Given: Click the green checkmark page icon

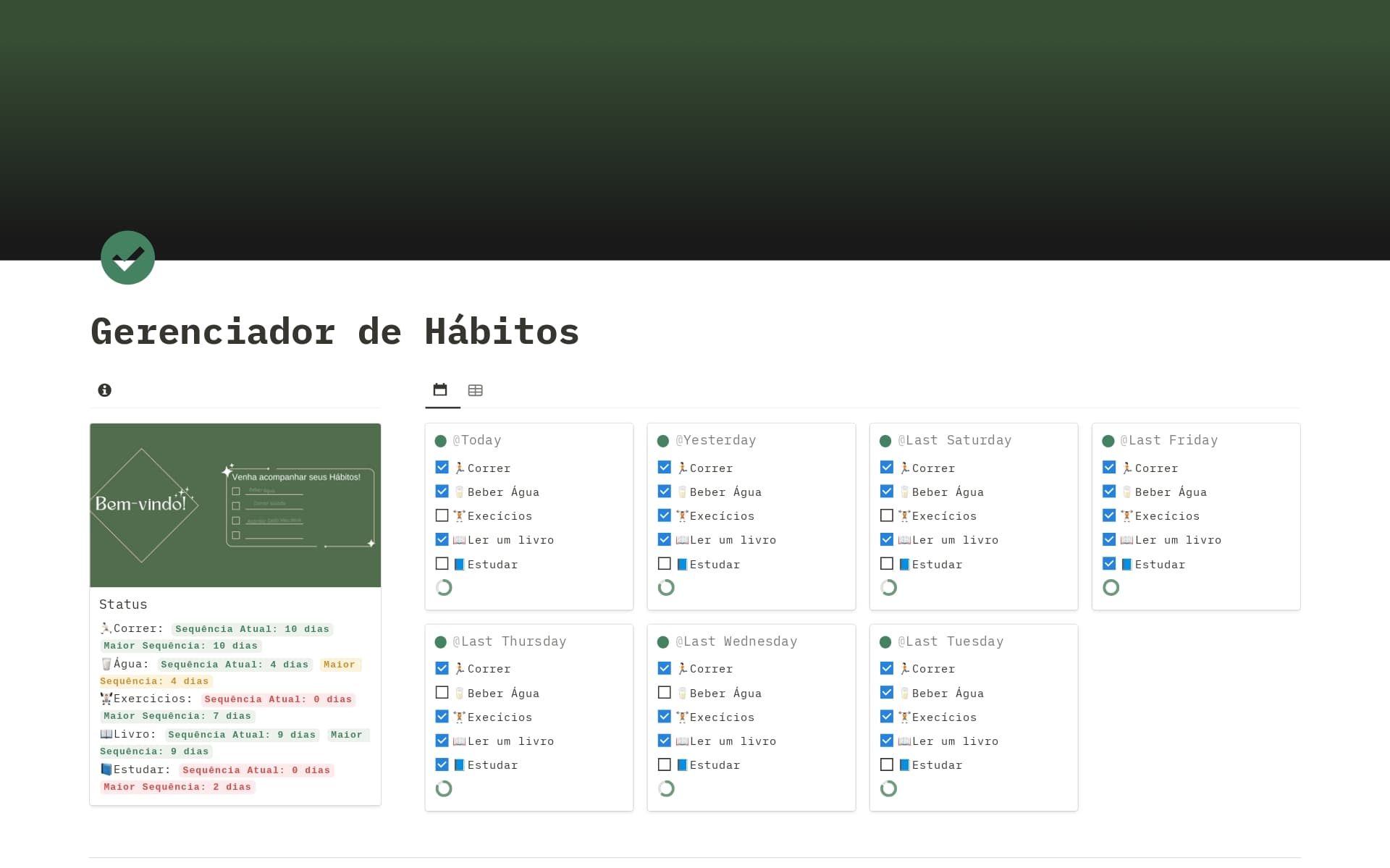Looking at the screenshot, I should 128,258.
